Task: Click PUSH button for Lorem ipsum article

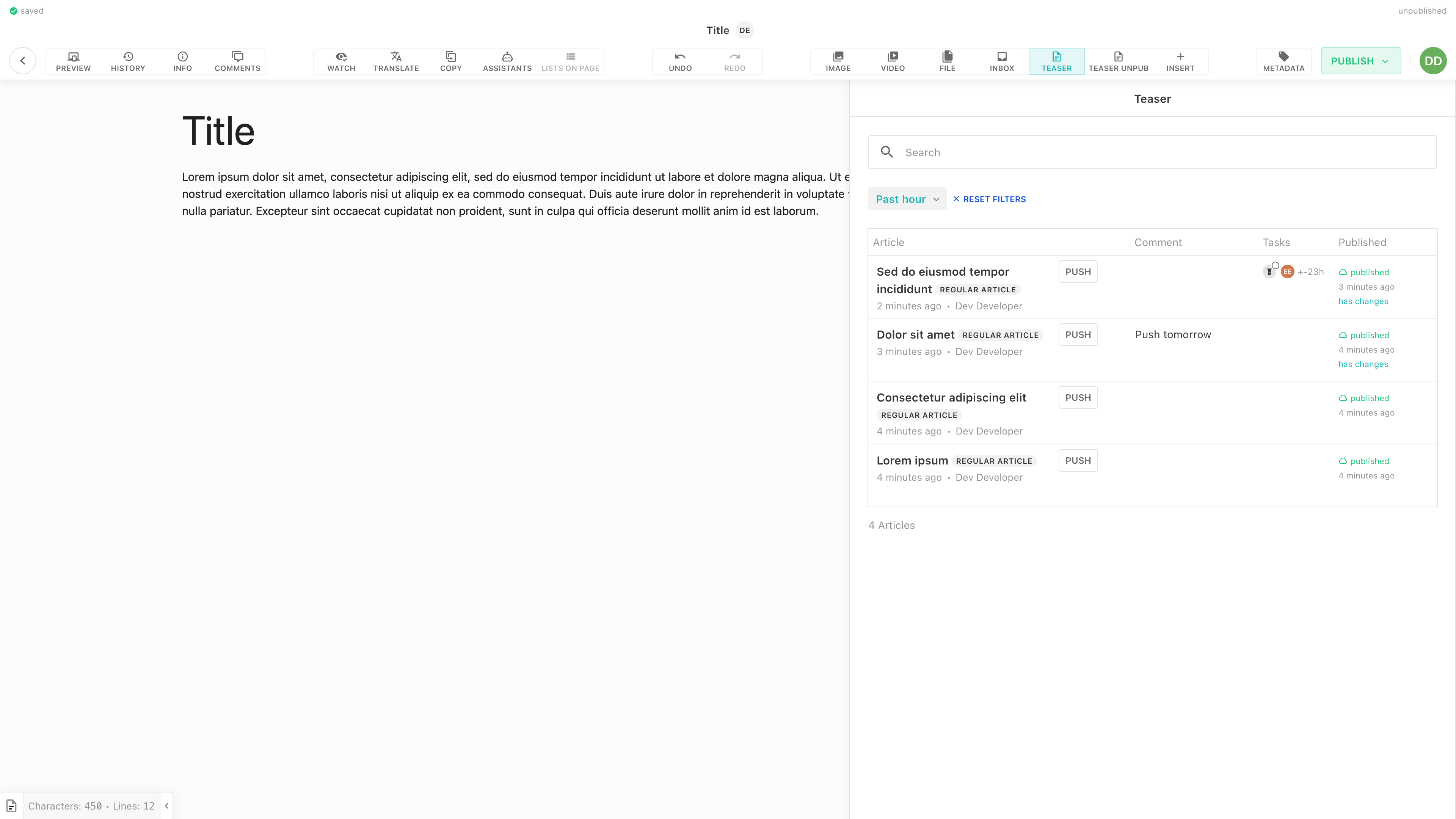Action: pyautogui.click(x=1078, y=460)
